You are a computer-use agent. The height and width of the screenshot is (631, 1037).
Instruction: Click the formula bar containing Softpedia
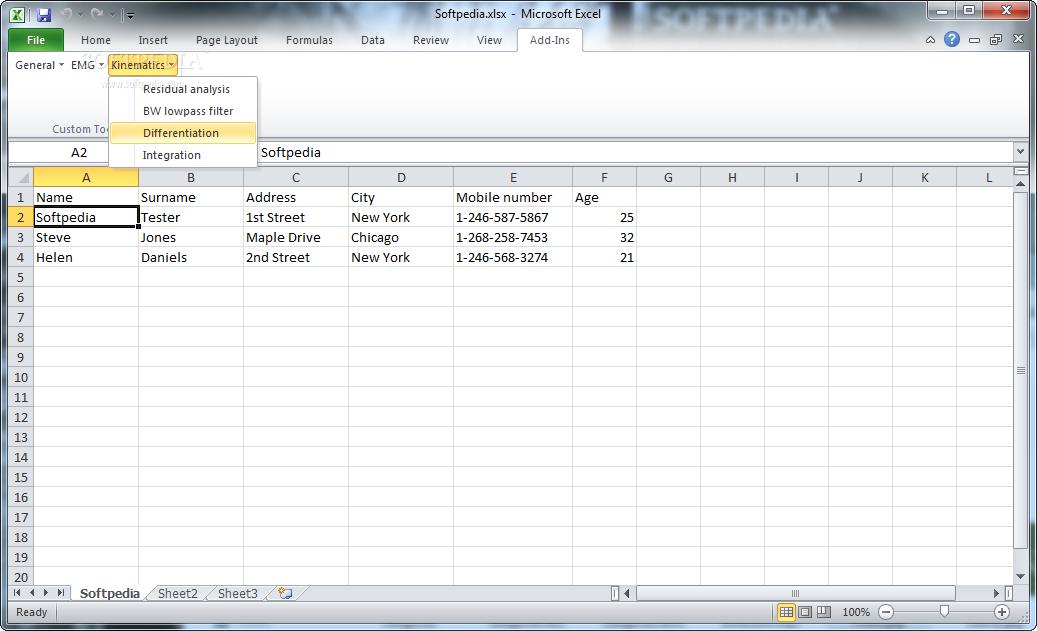click(x=635, y=153)
